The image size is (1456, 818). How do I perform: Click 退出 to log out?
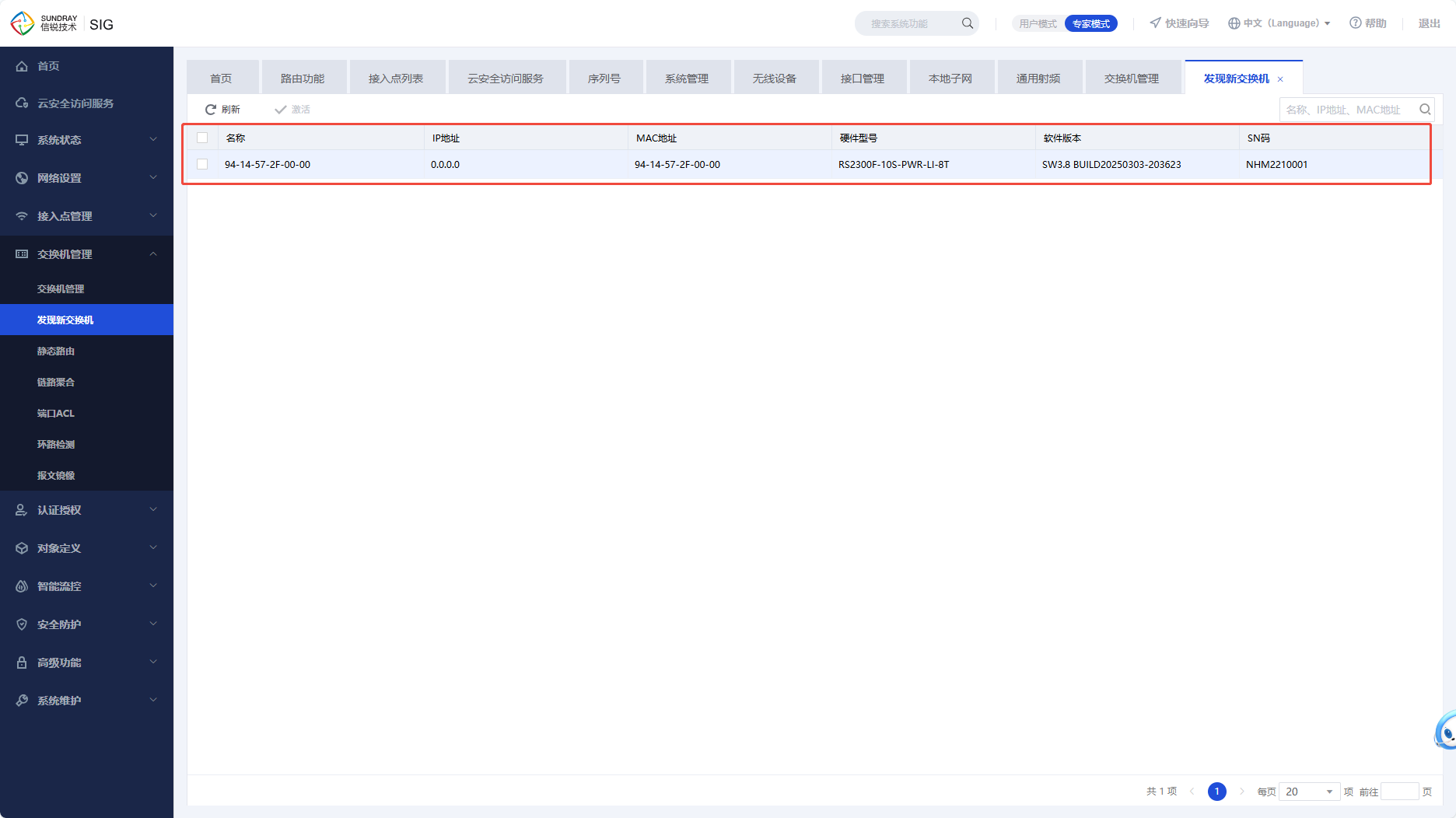pyautogui.click(x=1430, y=23)
